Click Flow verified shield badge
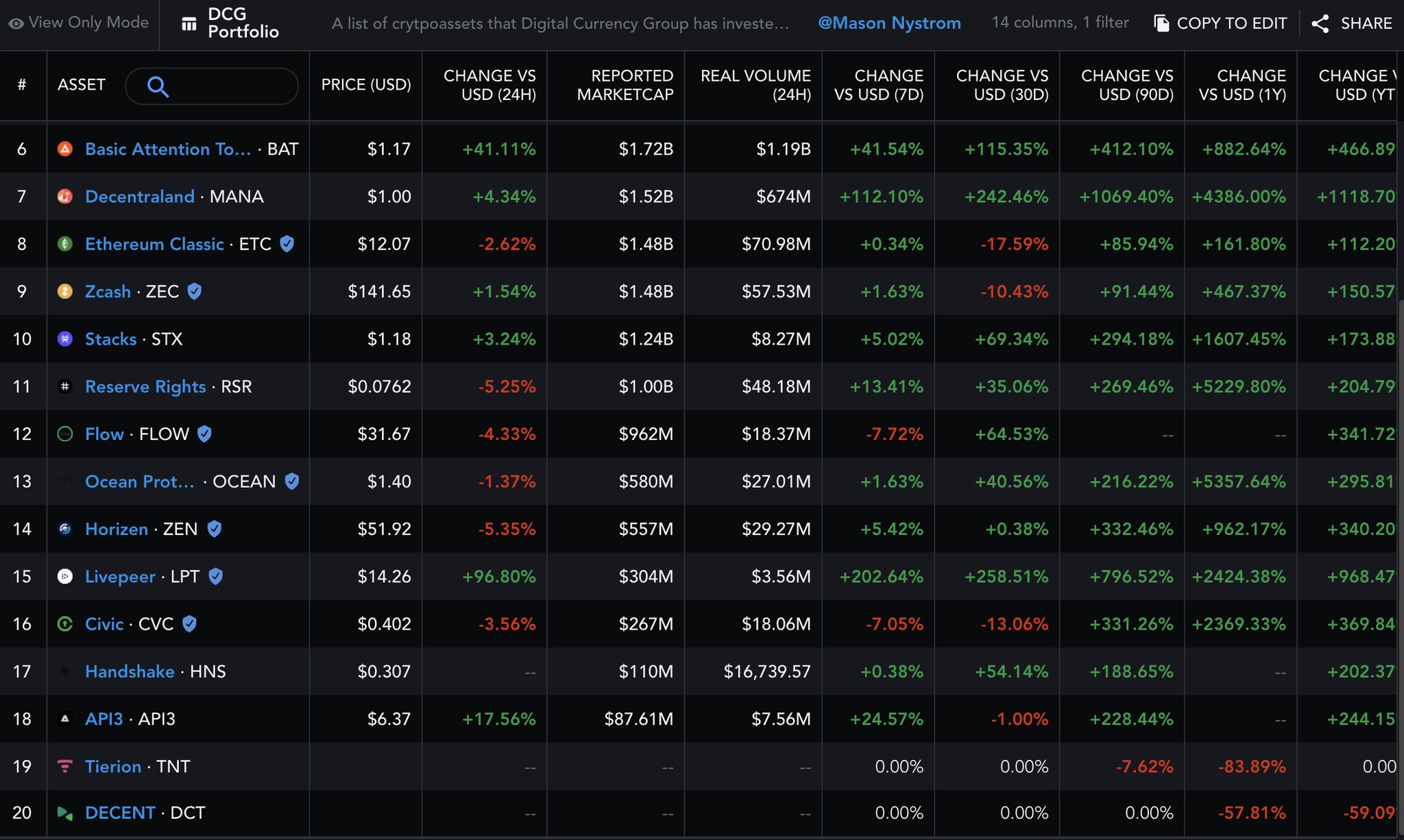This screenshot has width=1404, height=840. pyautogui.click(x=204, y=433)
